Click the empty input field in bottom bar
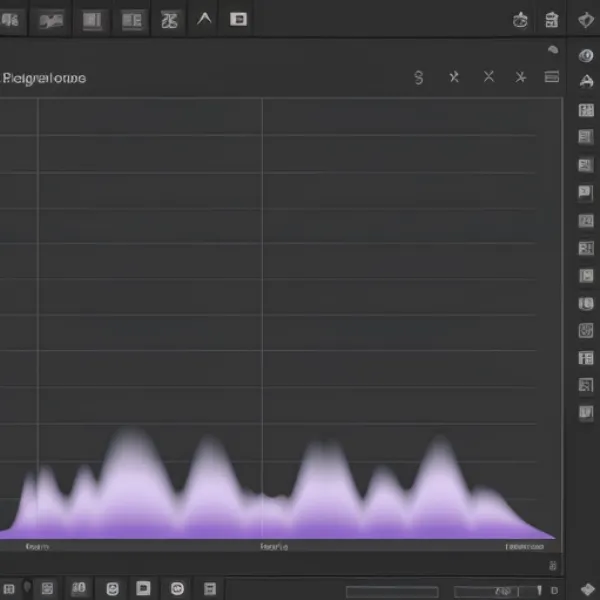 pos(391,591)
